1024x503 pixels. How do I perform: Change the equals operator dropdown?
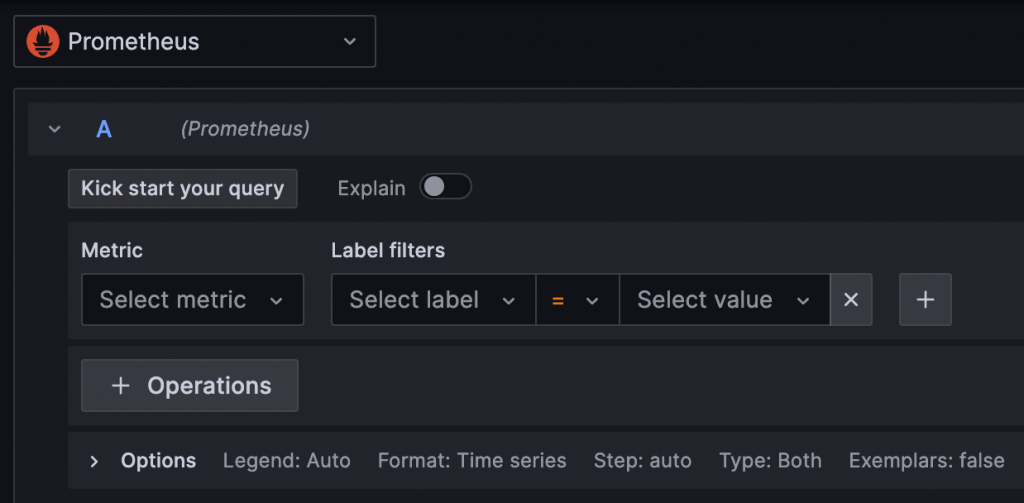[x=576, y=300]
